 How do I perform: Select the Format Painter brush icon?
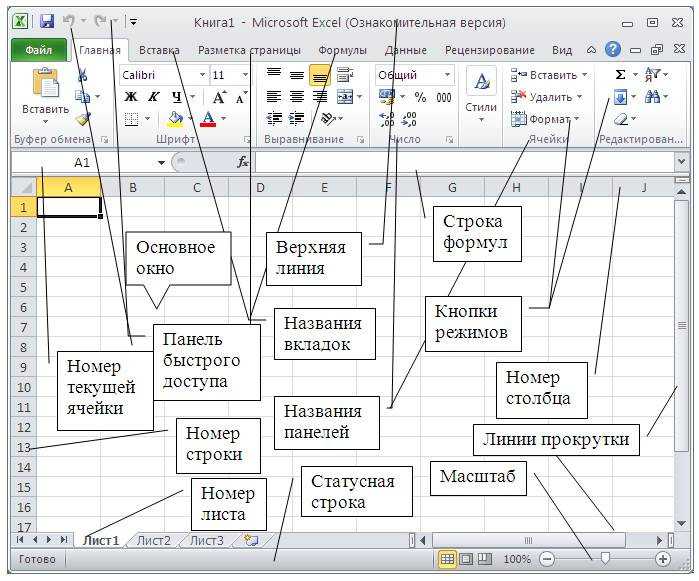pos(82,119)
